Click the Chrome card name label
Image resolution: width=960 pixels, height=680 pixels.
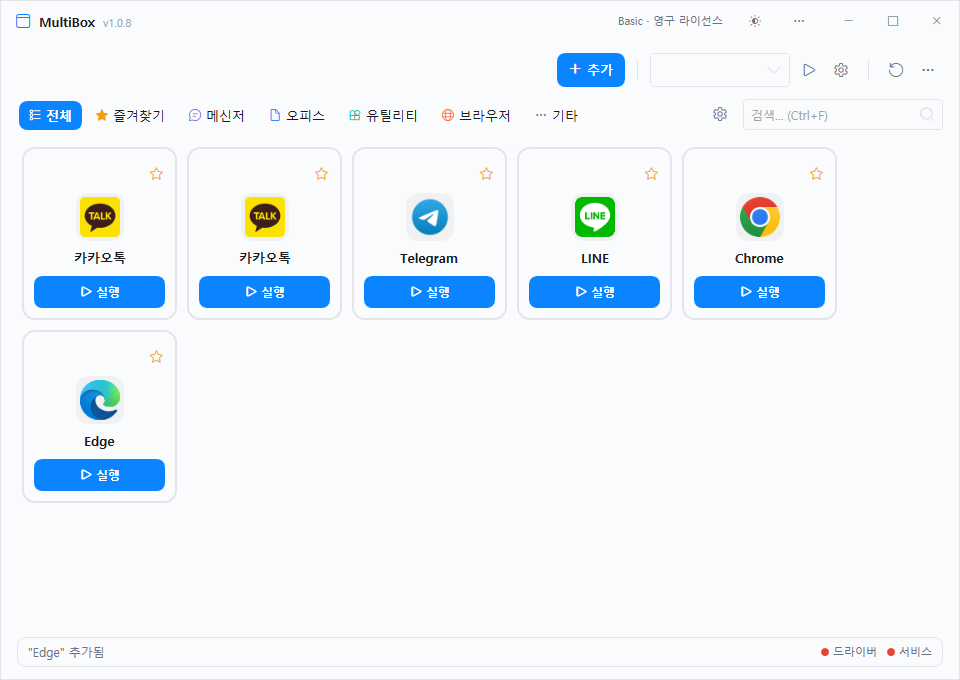pyautogui.click(x=759, y=258)
